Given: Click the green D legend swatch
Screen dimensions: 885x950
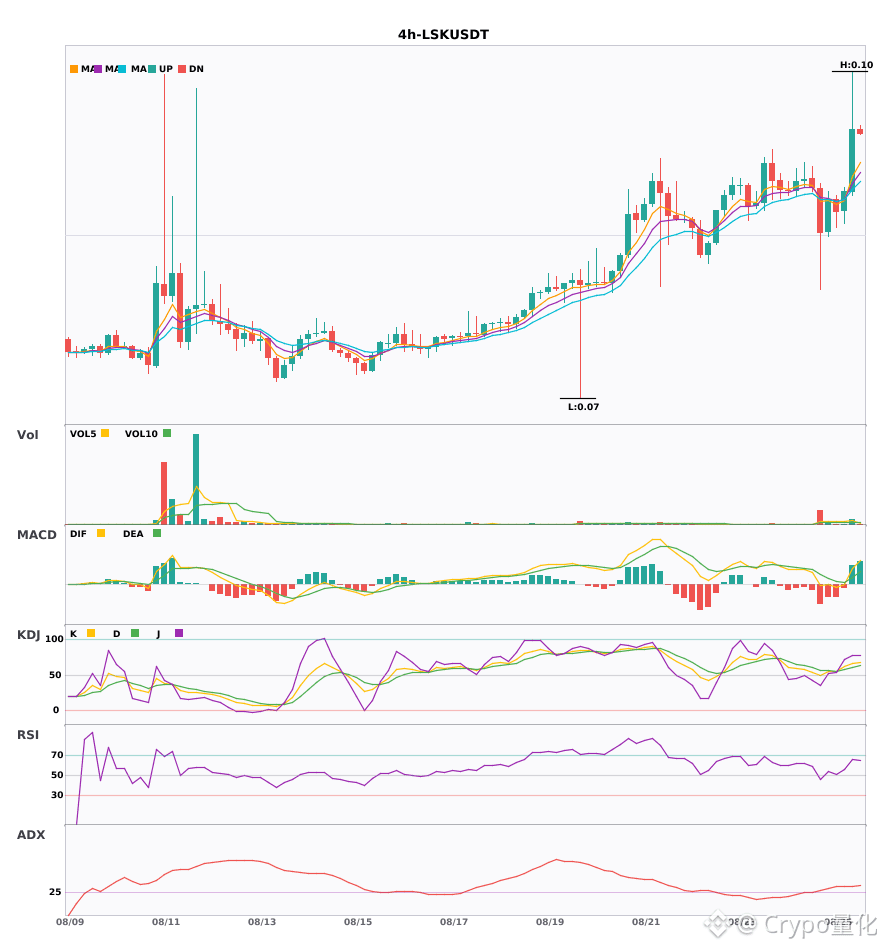Looking at the screenshot, I should tap(135, 633).
